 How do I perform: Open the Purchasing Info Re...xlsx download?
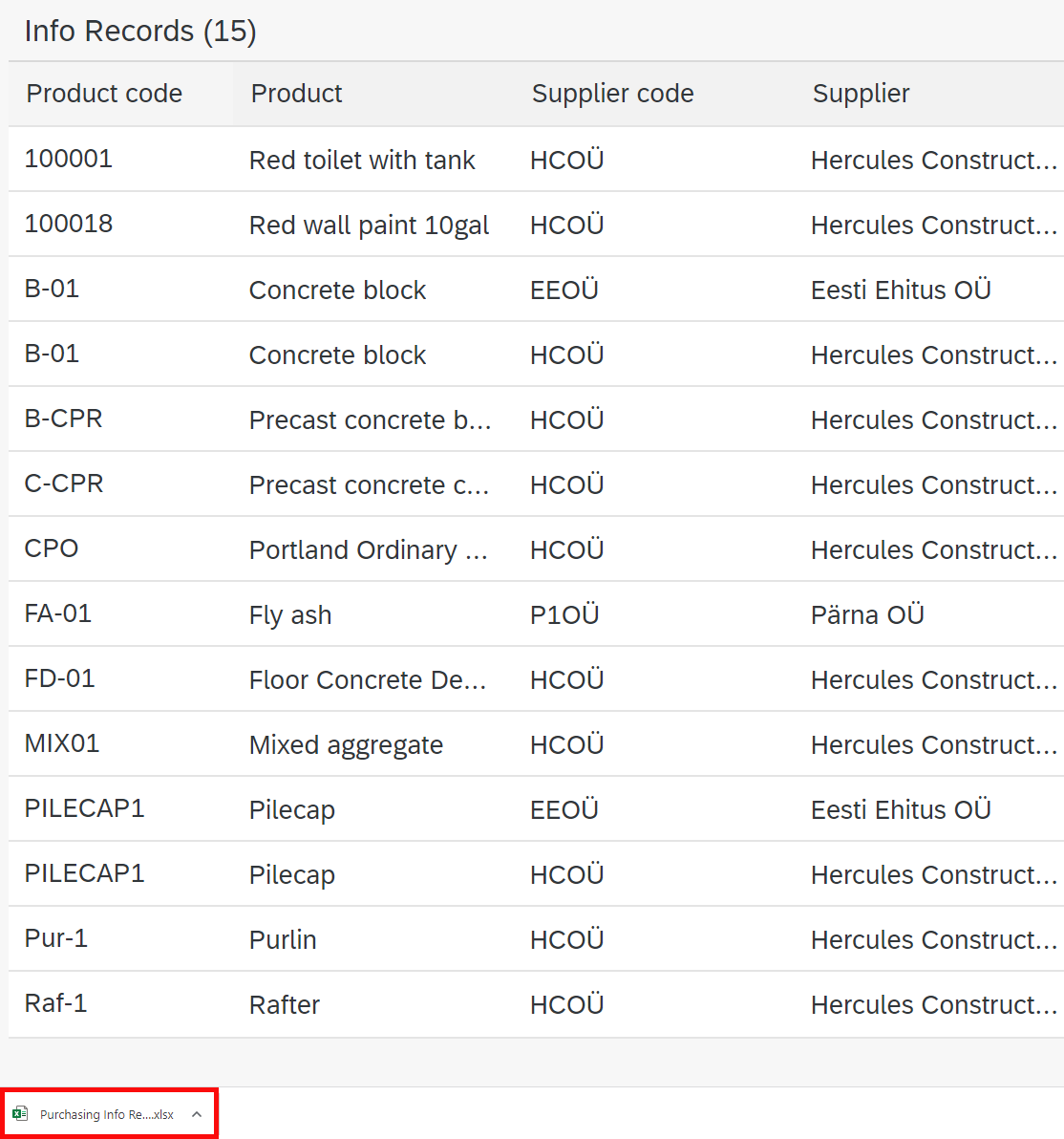click(107, 1114)
